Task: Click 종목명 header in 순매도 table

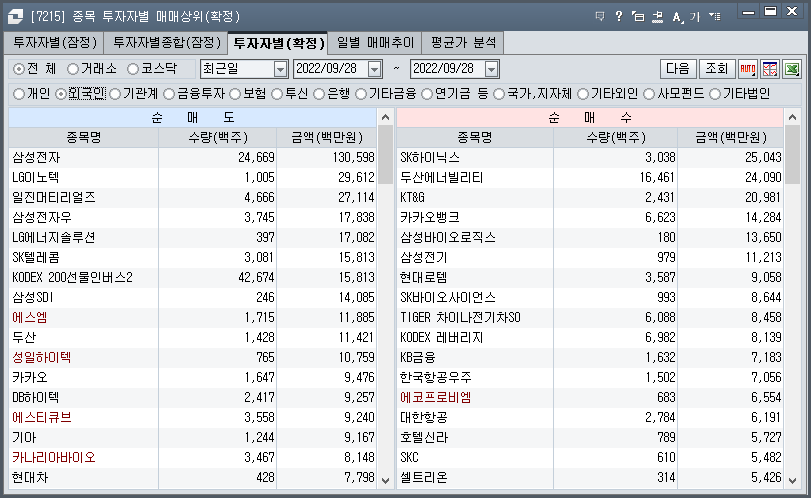Action: point(84,138)
